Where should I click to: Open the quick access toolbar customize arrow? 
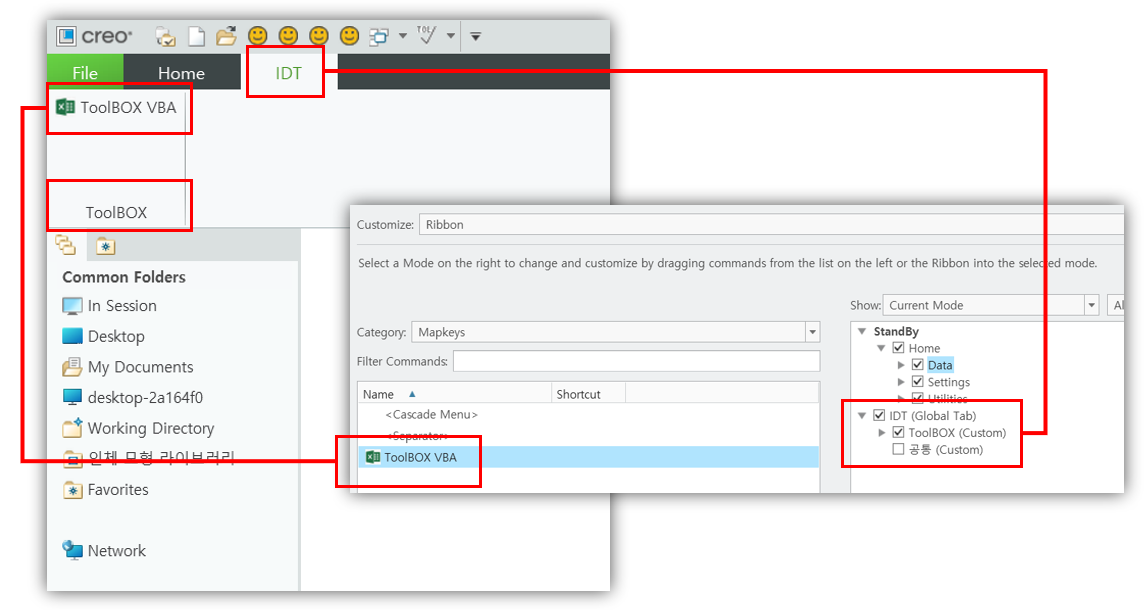pyautogui.click(x=475, y=36)
